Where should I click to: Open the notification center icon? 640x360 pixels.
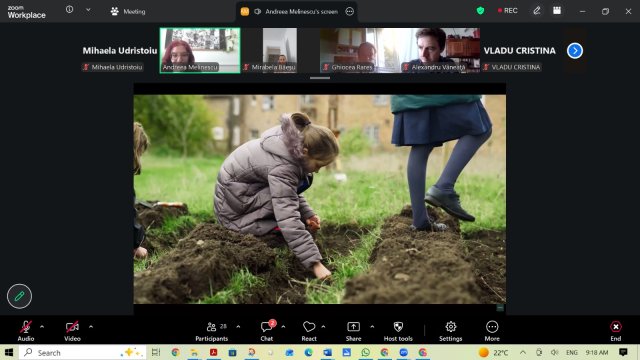coord(623,352)
